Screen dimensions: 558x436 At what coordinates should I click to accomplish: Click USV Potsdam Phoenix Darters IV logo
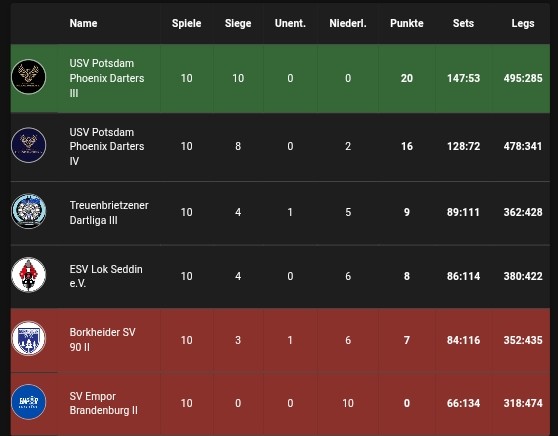[x=28, y=145]
